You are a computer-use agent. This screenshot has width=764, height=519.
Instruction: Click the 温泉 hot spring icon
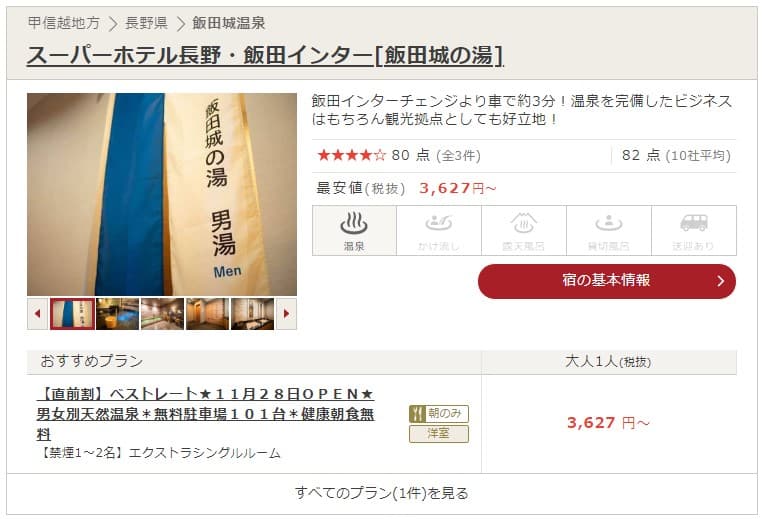[x=354, y=231]
